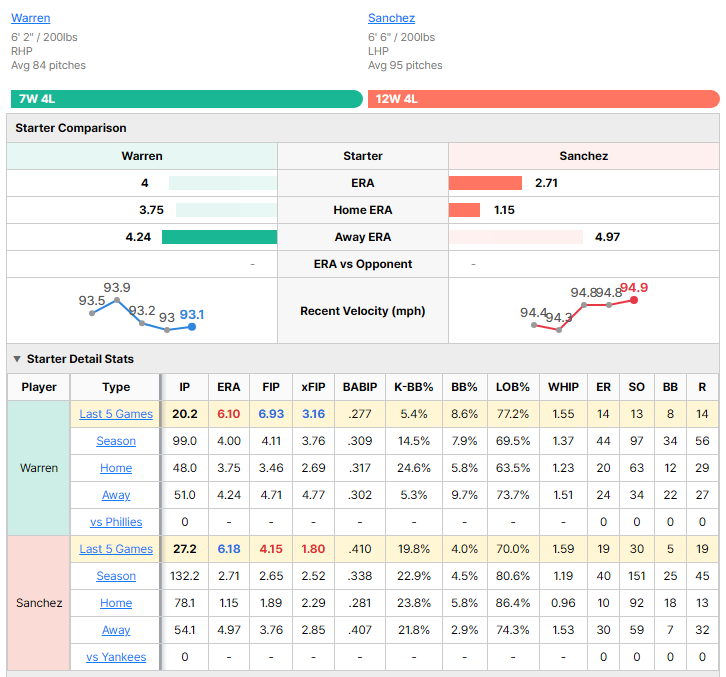This screenshot has width=726, height=677.
Task: Click the green 7W 4L record bar
Action: point(187,99)
